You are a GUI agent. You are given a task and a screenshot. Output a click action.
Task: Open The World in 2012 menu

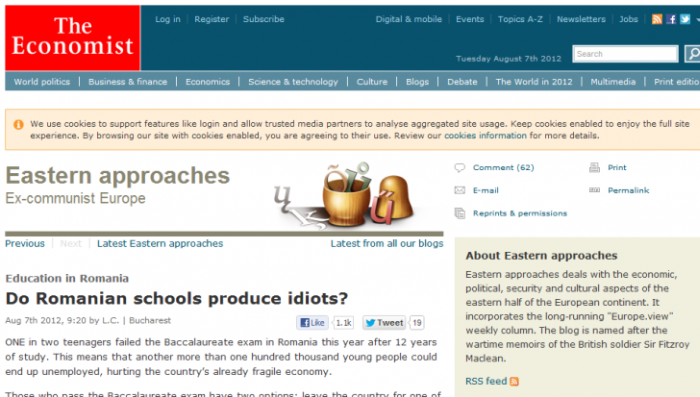point(534,82)
